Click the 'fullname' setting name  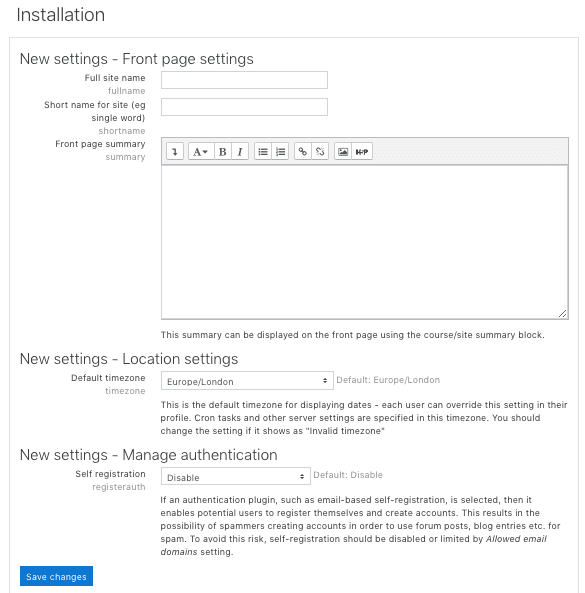126,91
